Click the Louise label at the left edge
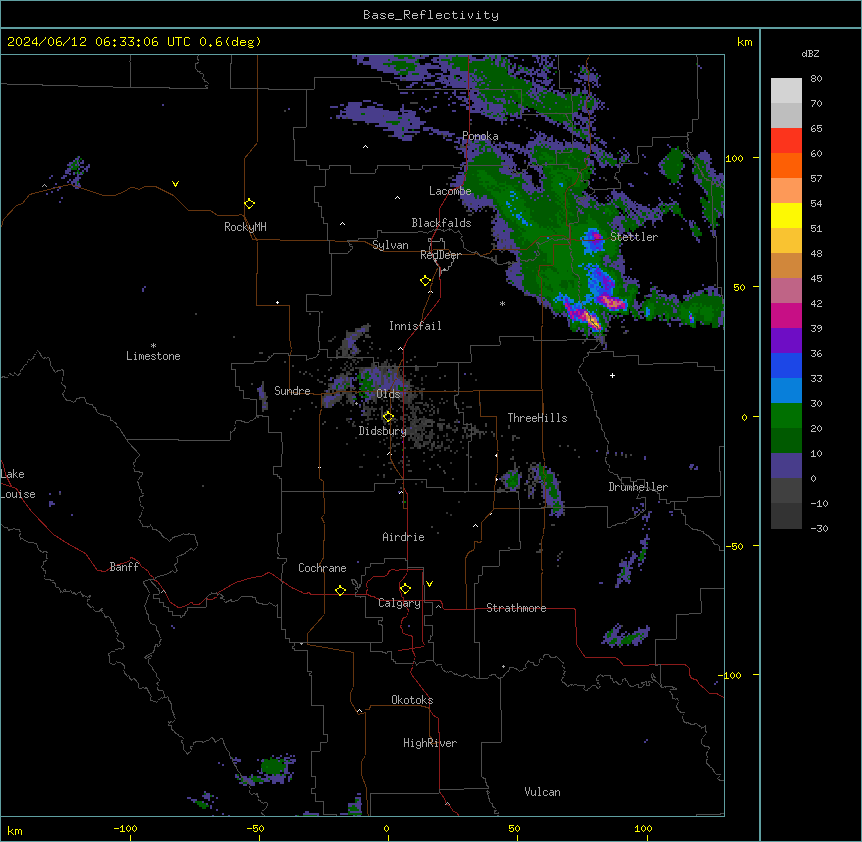This screenshot has width=862, height=842. 18,494
